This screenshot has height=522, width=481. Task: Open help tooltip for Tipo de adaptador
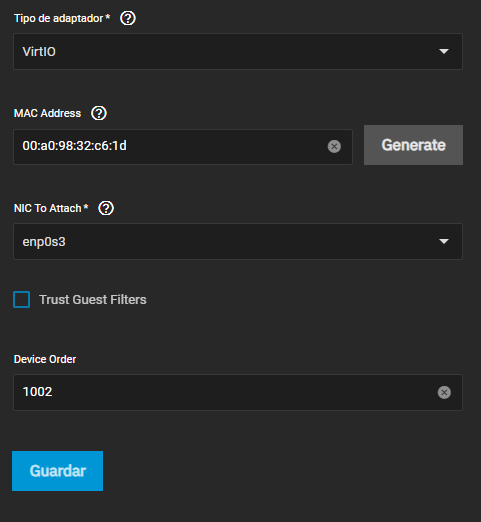click(128, 18)
